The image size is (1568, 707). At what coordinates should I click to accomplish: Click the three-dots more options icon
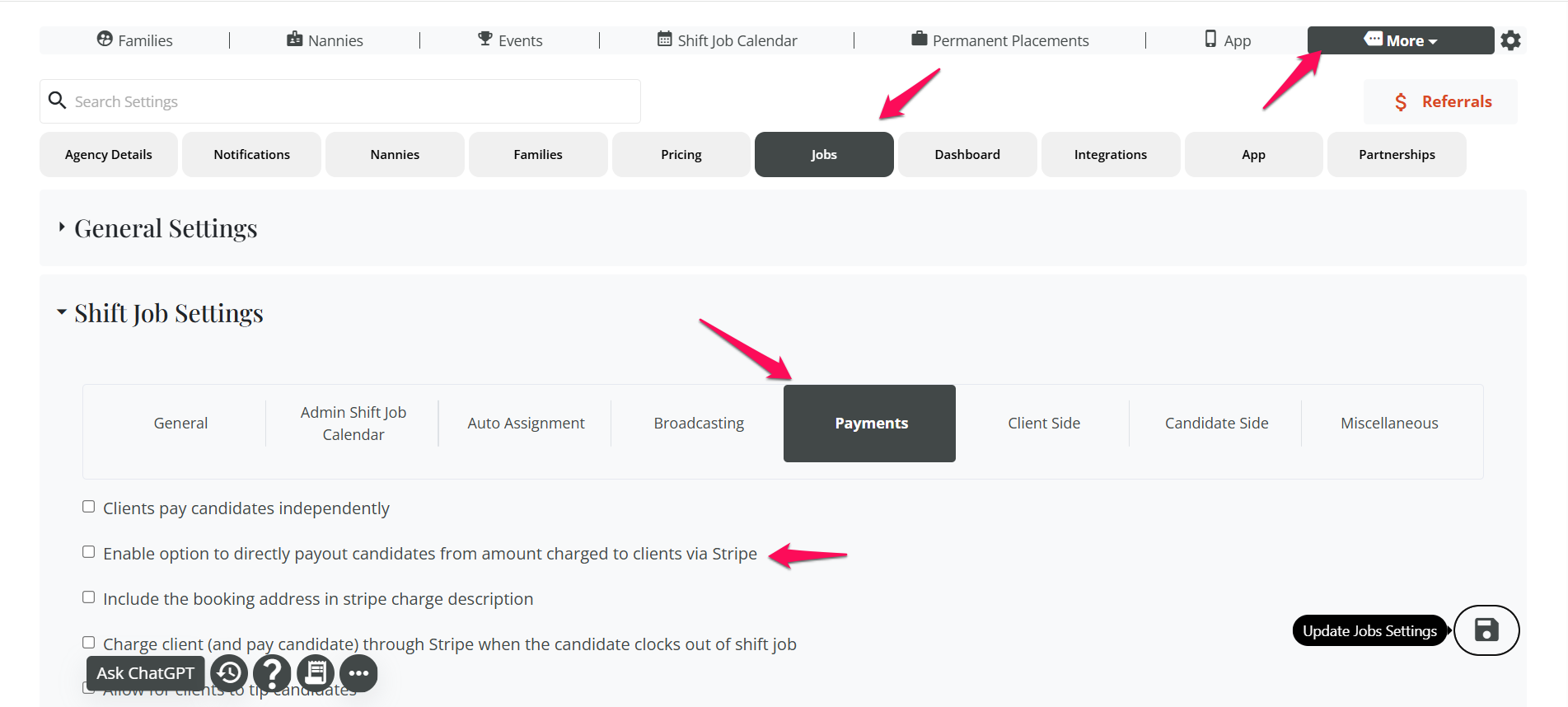click(358, 673)
